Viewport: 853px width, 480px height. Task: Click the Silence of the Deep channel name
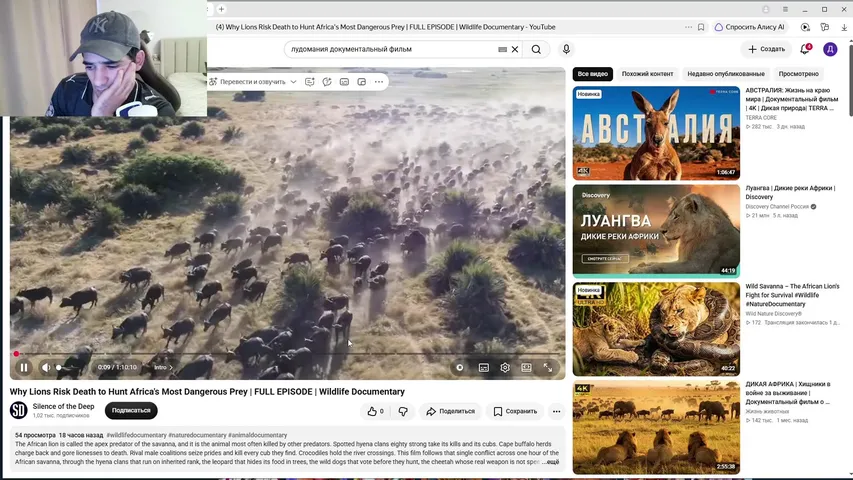tap(63, 406)
